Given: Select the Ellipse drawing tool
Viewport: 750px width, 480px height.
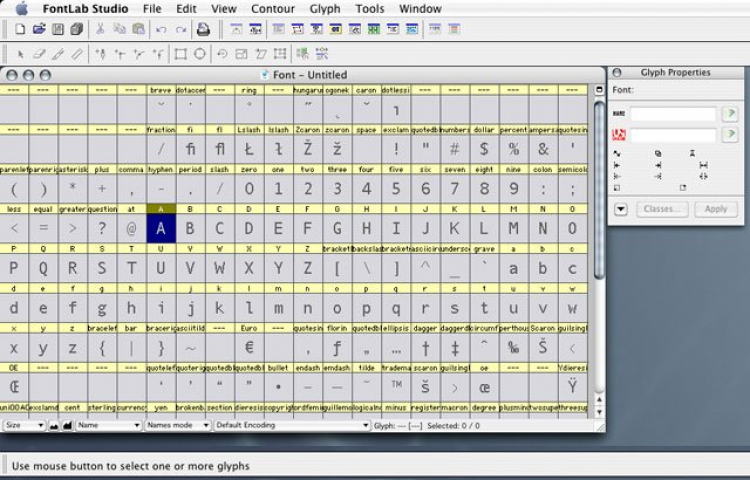Looking at the screenshot, I should click(199, 54).
